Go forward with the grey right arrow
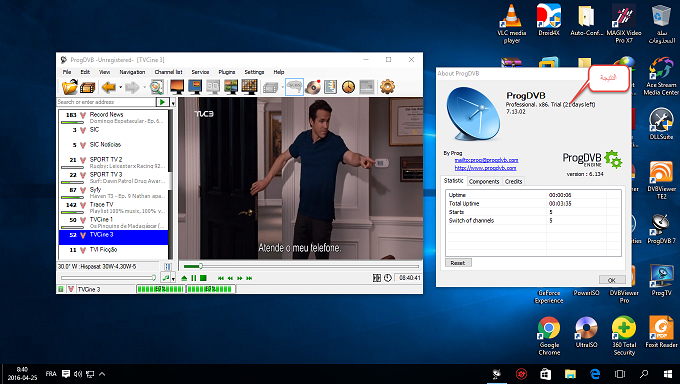The image size is (680, 384). click(x=132, y=88)
